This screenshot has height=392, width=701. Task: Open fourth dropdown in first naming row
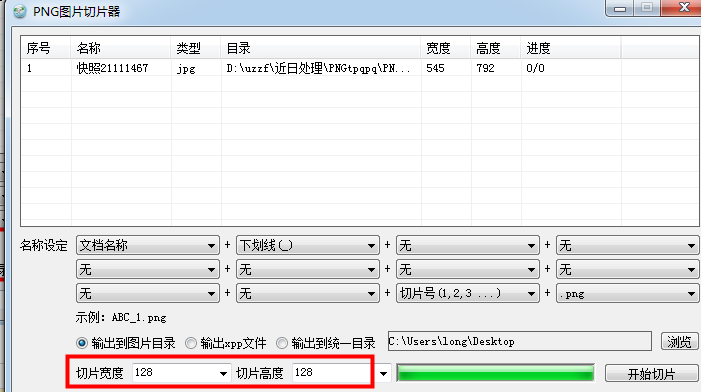click(x=628, y=245)
